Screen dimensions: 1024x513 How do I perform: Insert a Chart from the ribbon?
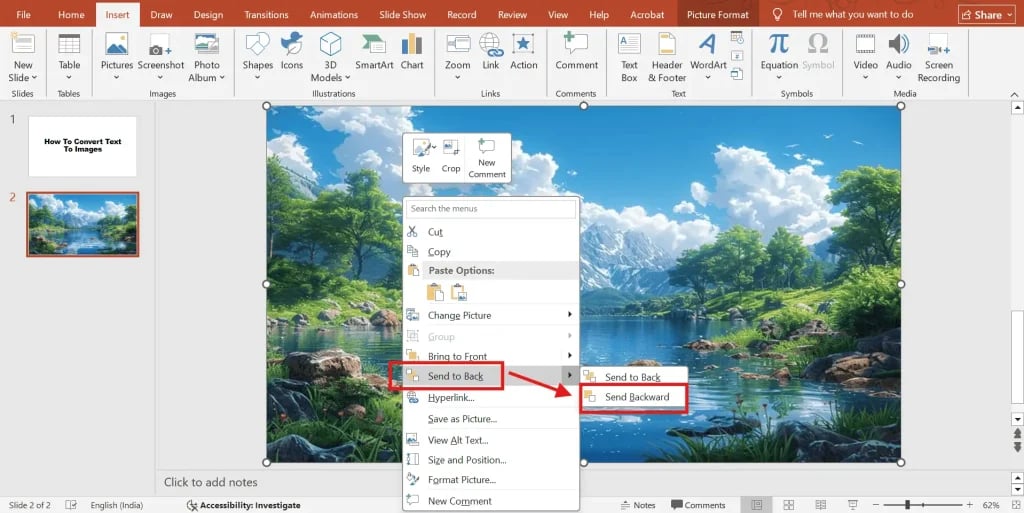click(x=412, y=51)
